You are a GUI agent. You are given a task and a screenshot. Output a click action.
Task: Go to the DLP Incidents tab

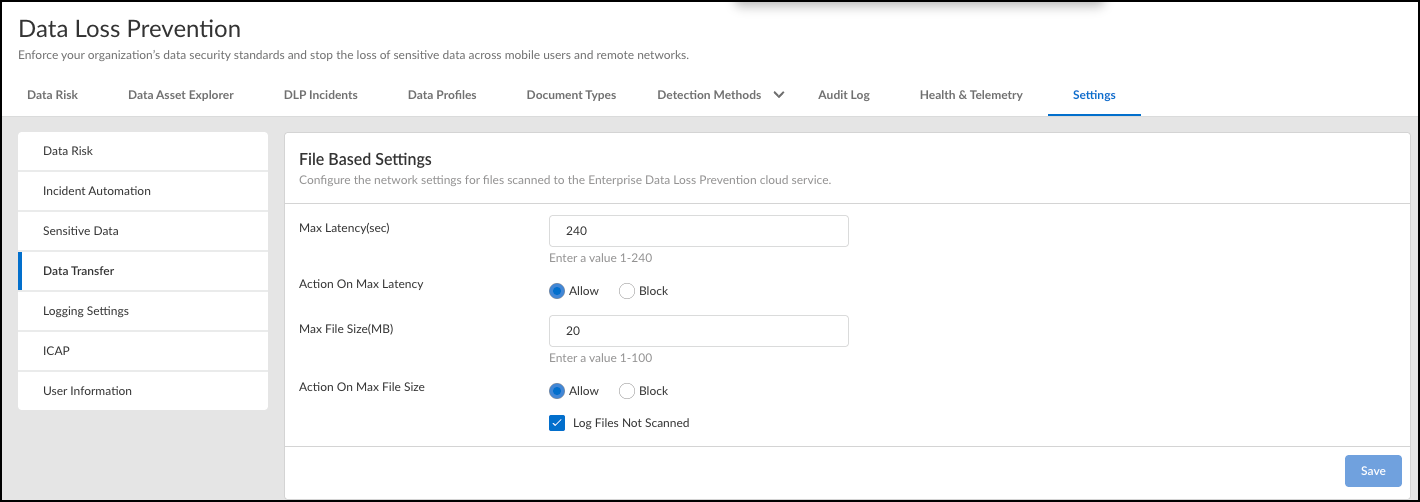click(320, 95)
